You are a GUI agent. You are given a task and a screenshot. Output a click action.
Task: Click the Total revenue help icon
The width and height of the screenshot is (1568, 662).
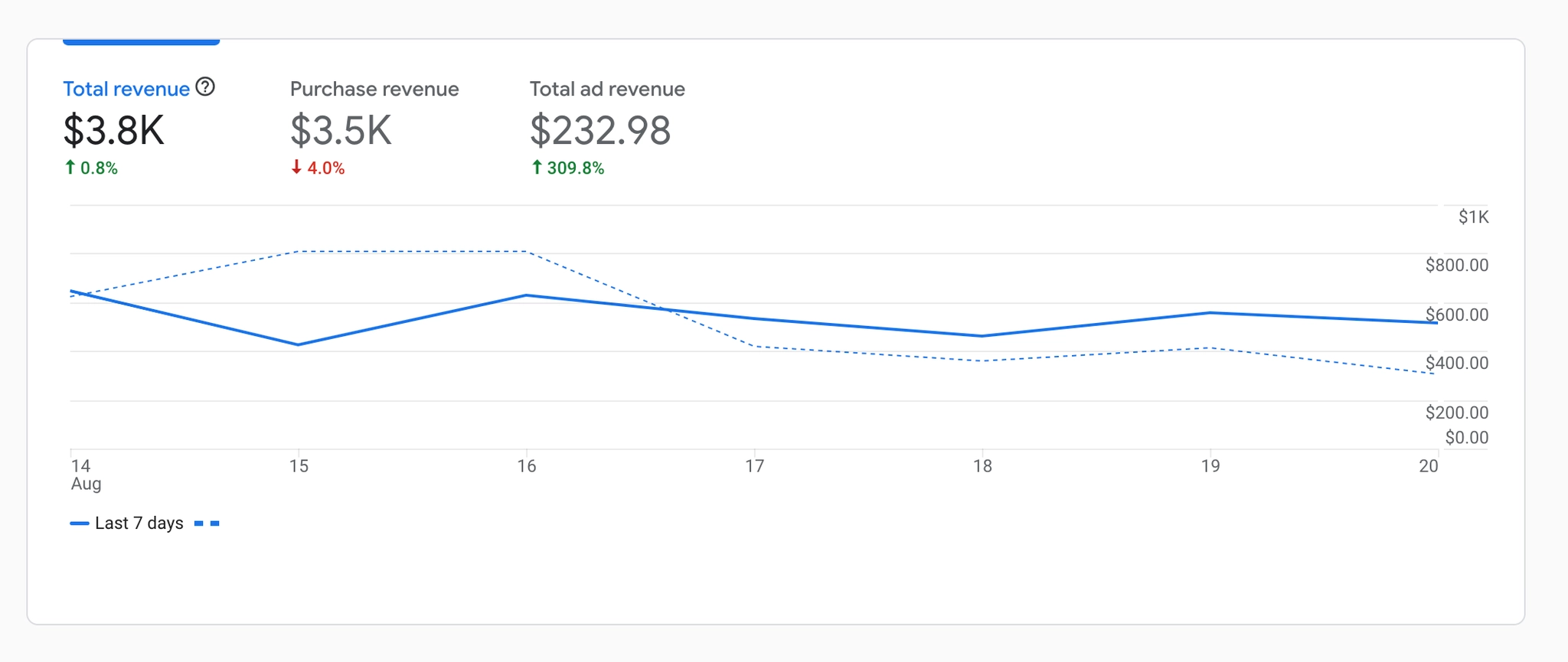tap(205, 87)
